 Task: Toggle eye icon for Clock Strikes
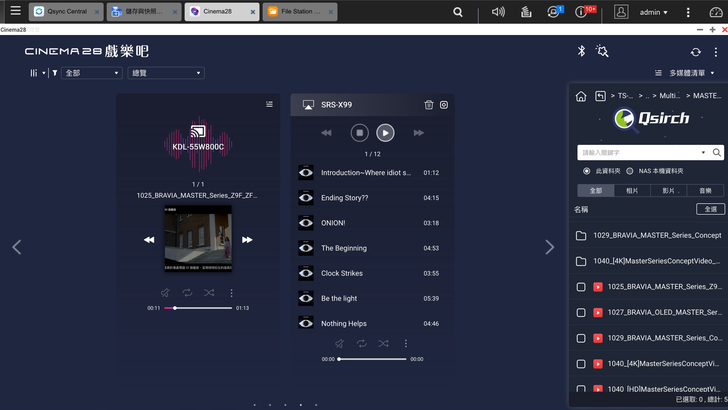pos(306,273)
